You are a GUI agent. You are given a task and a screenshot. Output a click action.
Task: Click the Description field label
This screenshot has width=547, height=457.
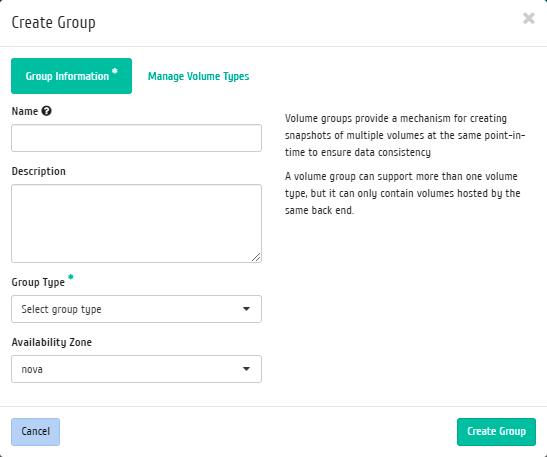[39, 171]
